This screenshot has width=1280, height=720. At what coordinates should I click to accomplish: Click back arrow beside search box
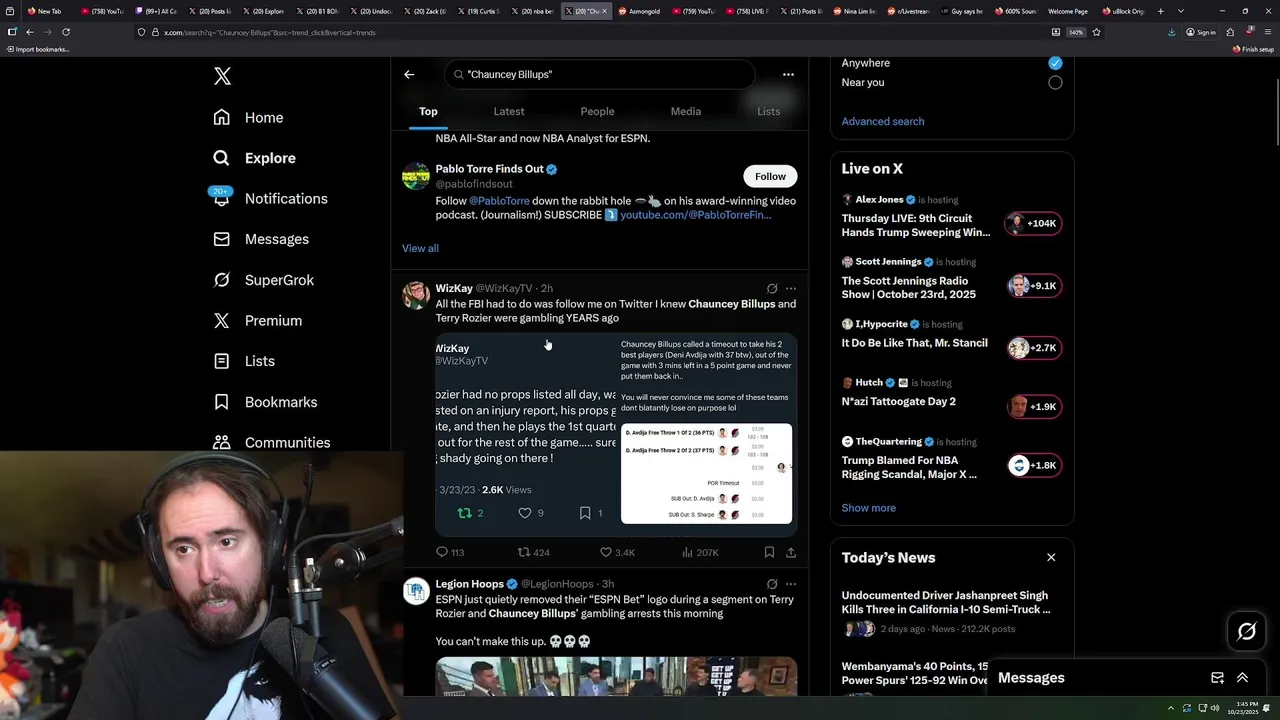pyautogui.click(x=409, y=74)
